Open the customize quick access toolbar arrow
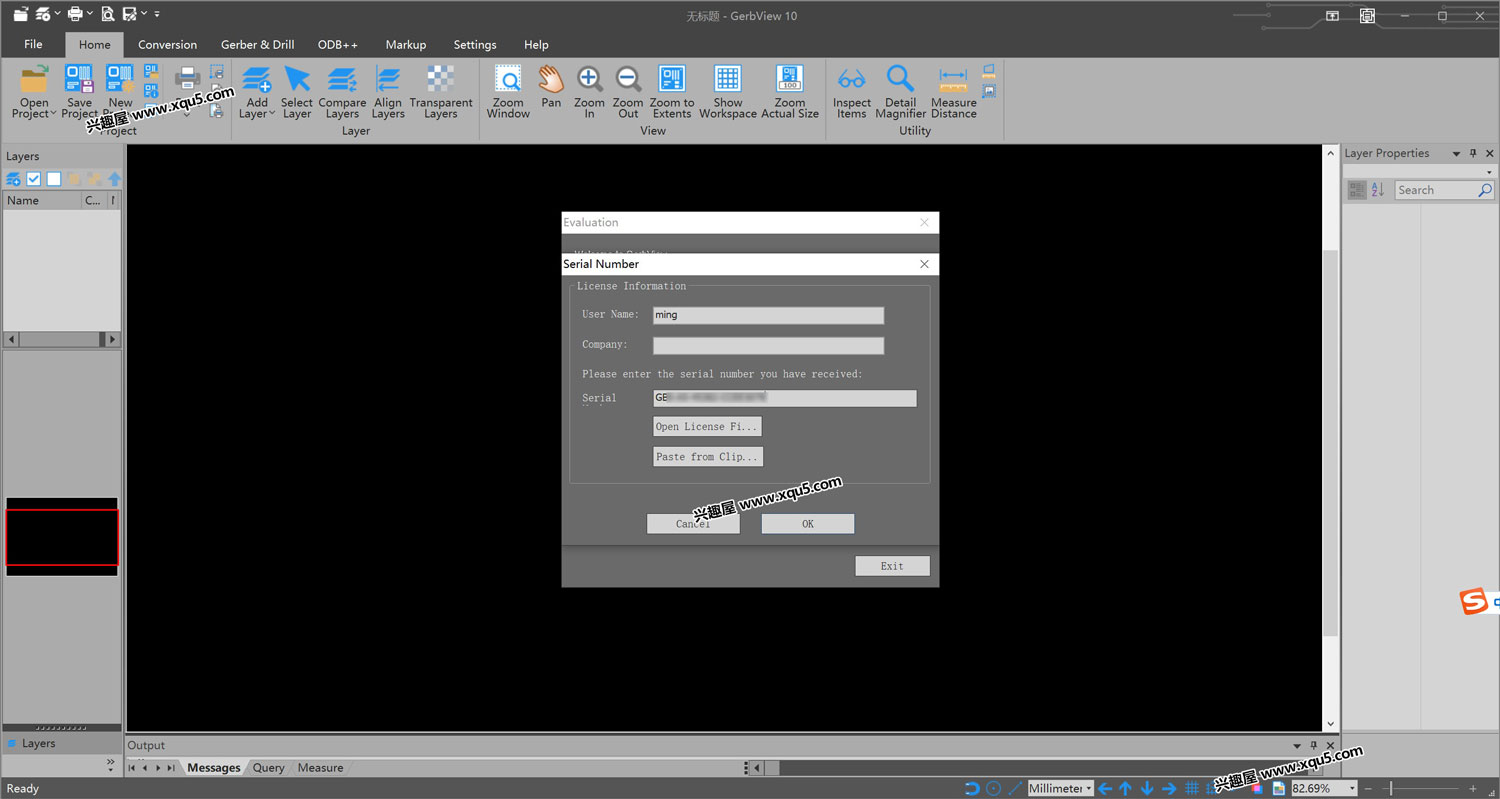1500x799 pixels. [x=157, y=14]
